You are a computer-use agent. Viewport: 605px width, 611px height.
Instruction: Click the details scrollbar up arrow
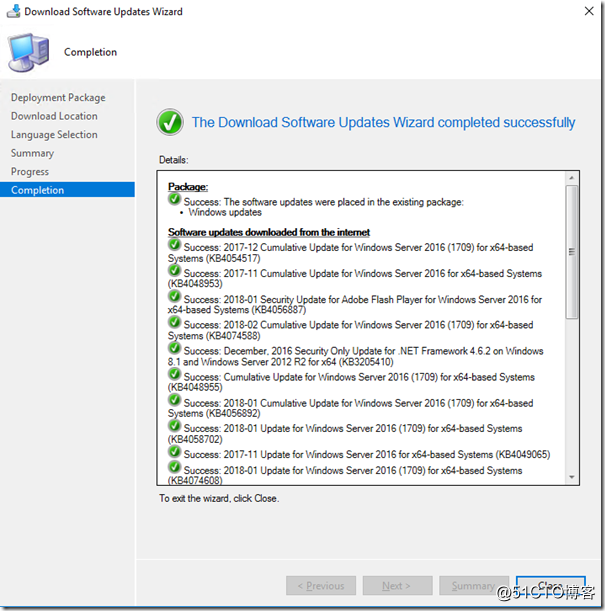click(x=571, y=178)
